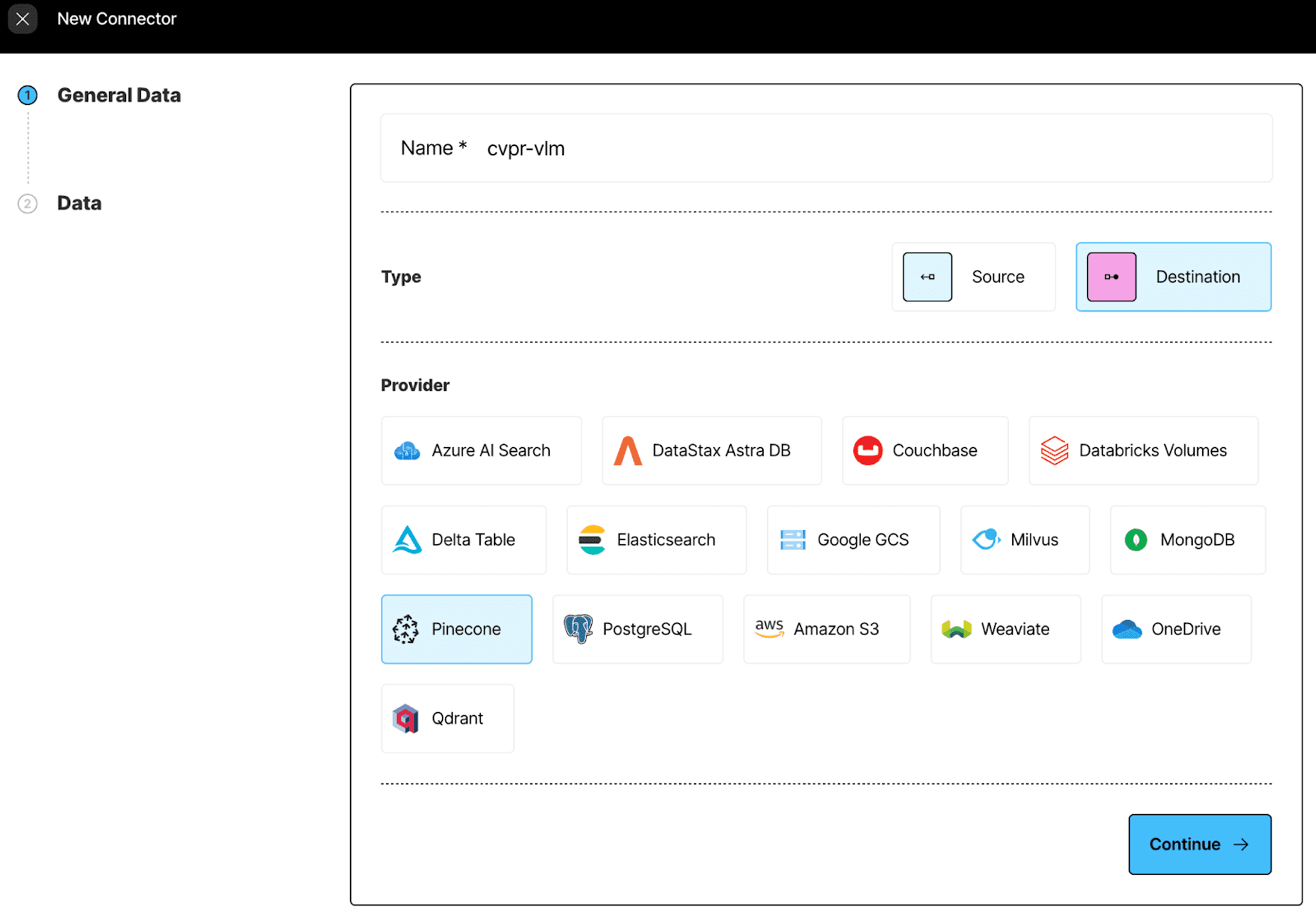Click the step 1 circle indicator
Image resolution: width=1316 pixels, height=919 pixels.
(28, 96)
